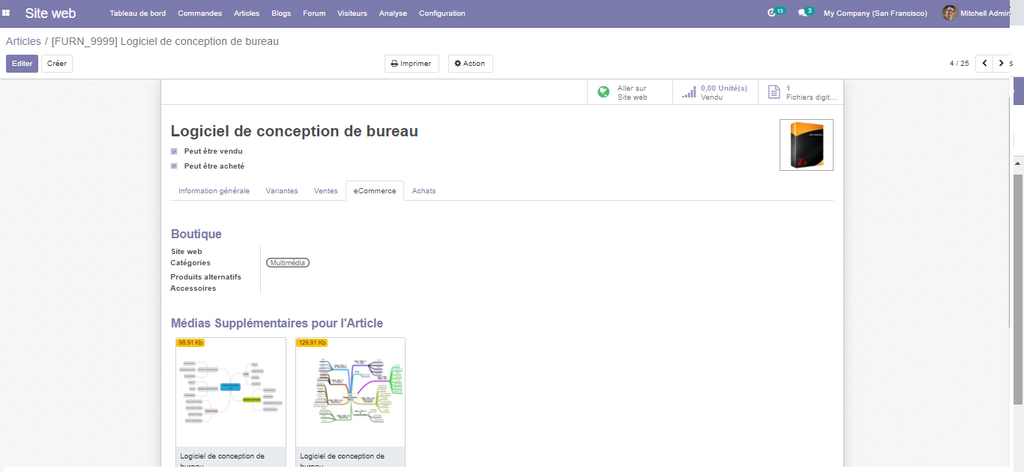Open the activities clock icon
This screenshot has width=1024, height=472.
(772, 13)
